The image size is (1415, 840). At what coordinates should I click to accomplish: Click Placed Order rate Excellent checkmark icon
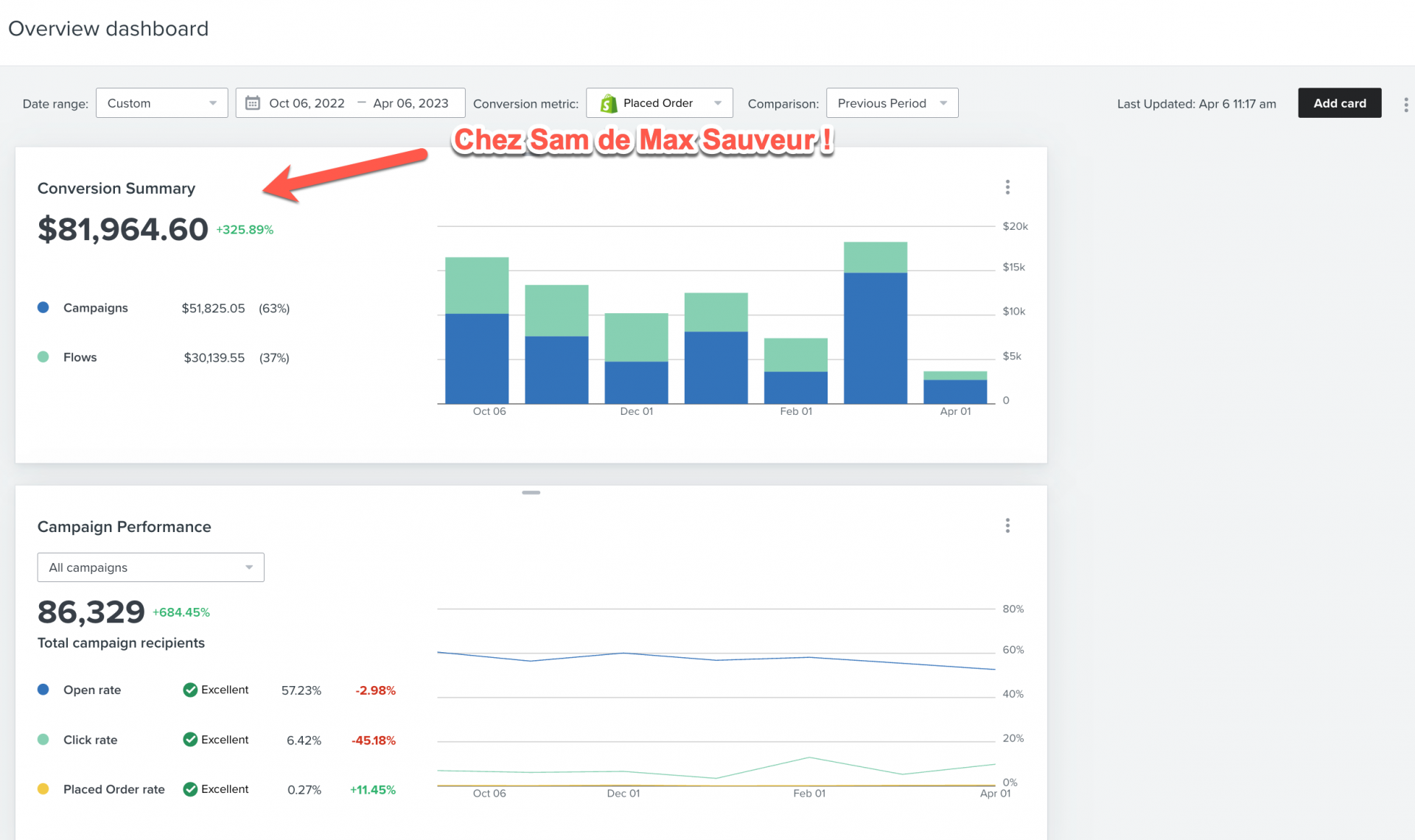190,789
